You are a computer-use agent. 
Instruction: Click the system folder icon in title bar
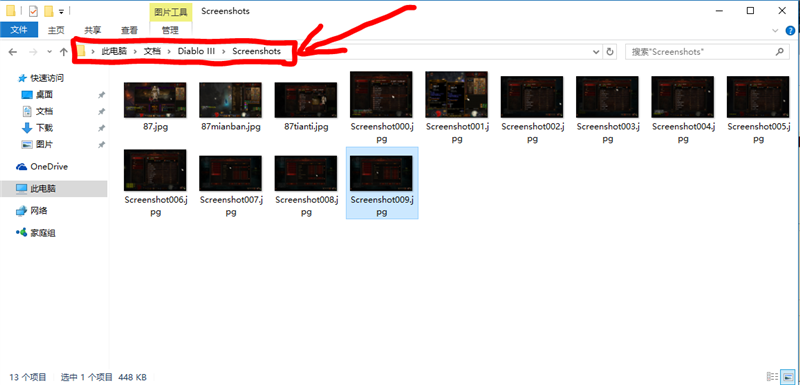[11, 11]
